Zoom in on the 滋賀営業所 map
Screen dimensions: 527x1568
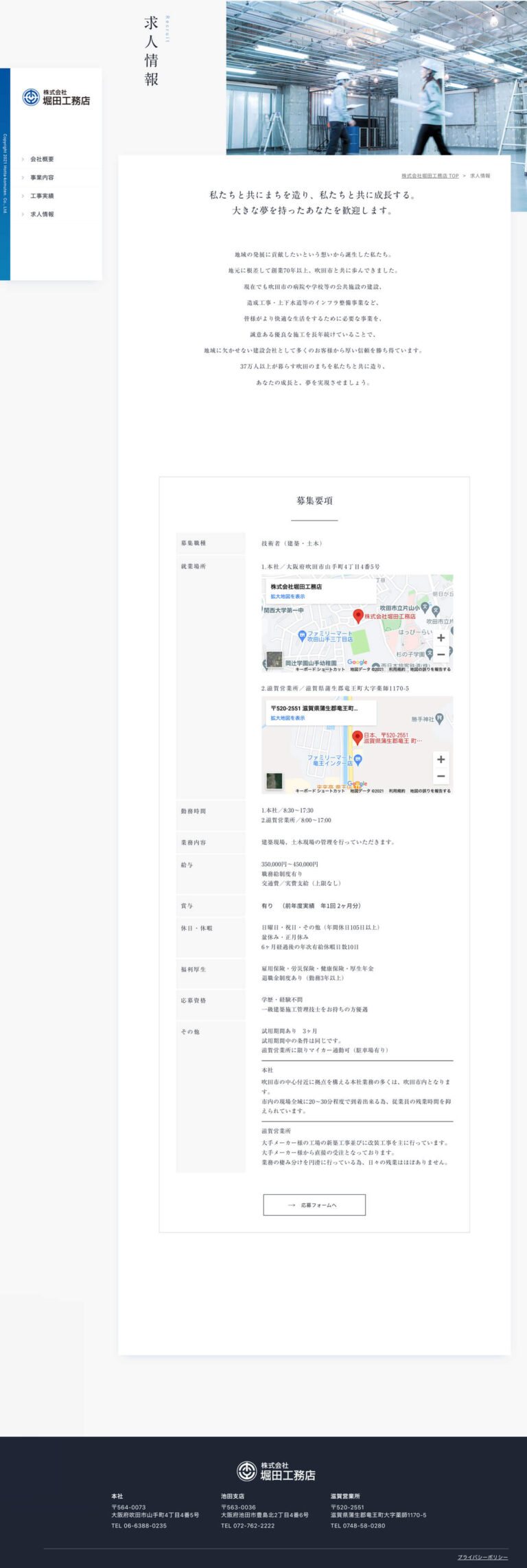coord(441,759)
